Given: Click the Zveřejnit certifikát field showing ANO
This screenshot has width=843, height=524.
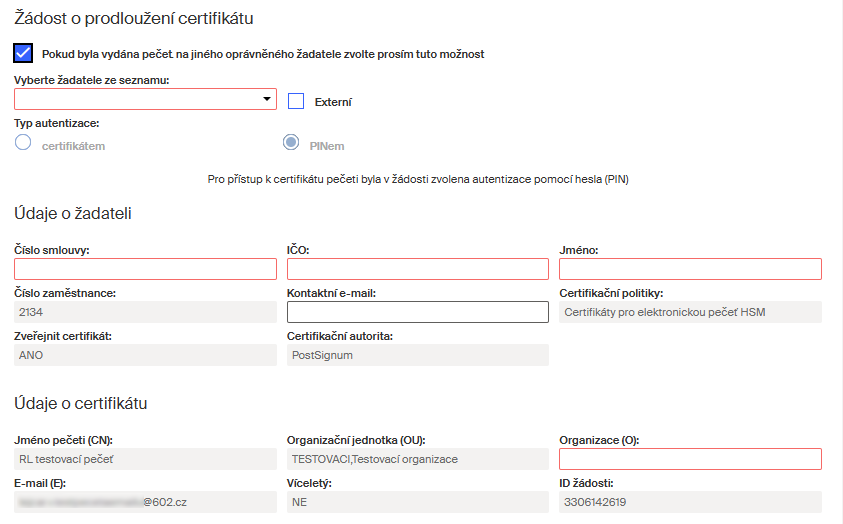Looking at the screenshot, I should click(145, 355).
